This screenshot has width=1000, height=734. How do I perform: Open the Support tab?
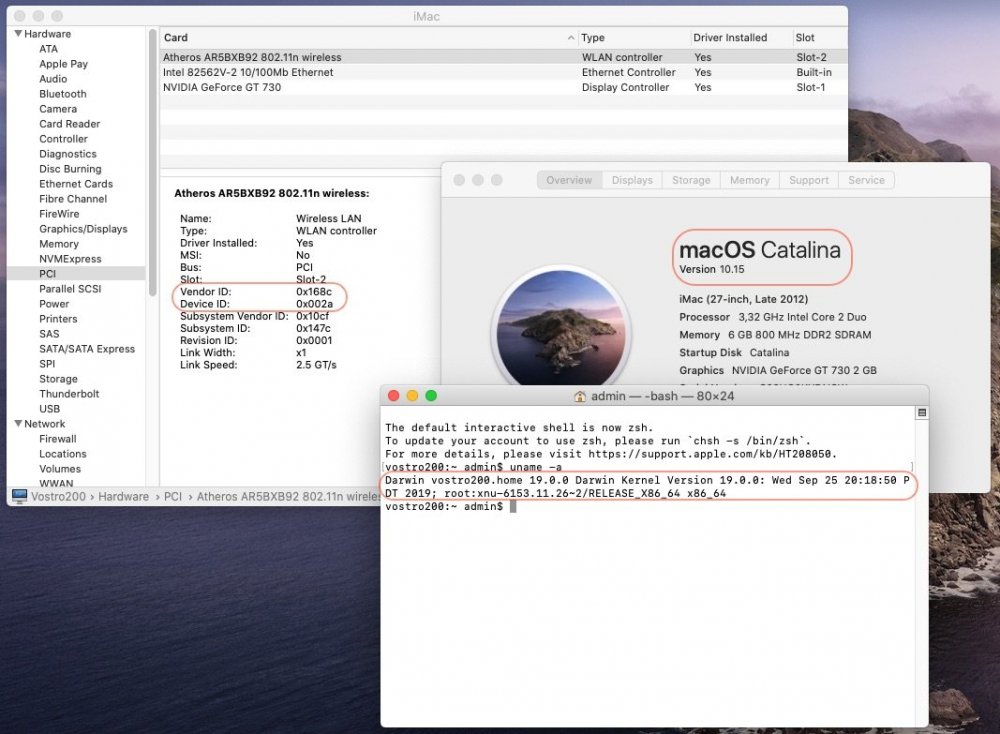(808, 180)
